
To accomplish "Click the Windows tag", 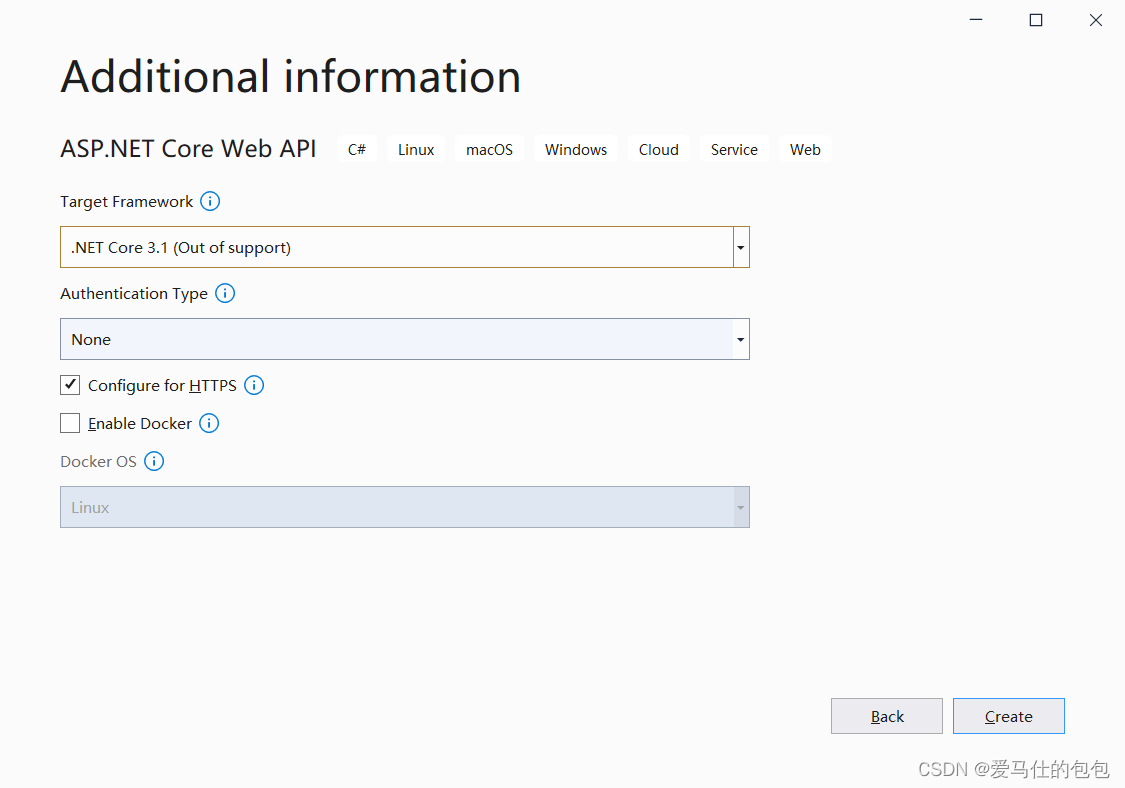I will [x=576, y=149].
